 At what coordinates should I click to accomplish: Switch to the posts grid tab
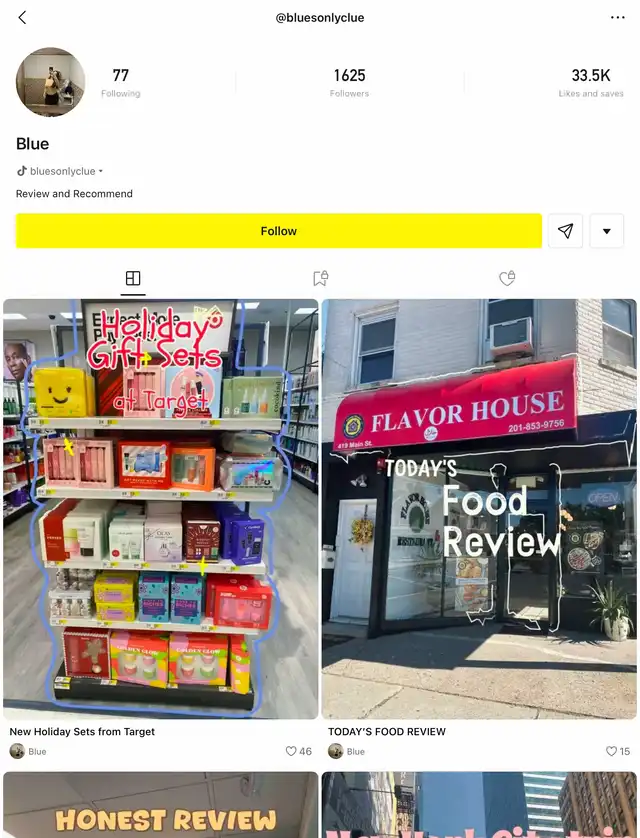[133, 278]
